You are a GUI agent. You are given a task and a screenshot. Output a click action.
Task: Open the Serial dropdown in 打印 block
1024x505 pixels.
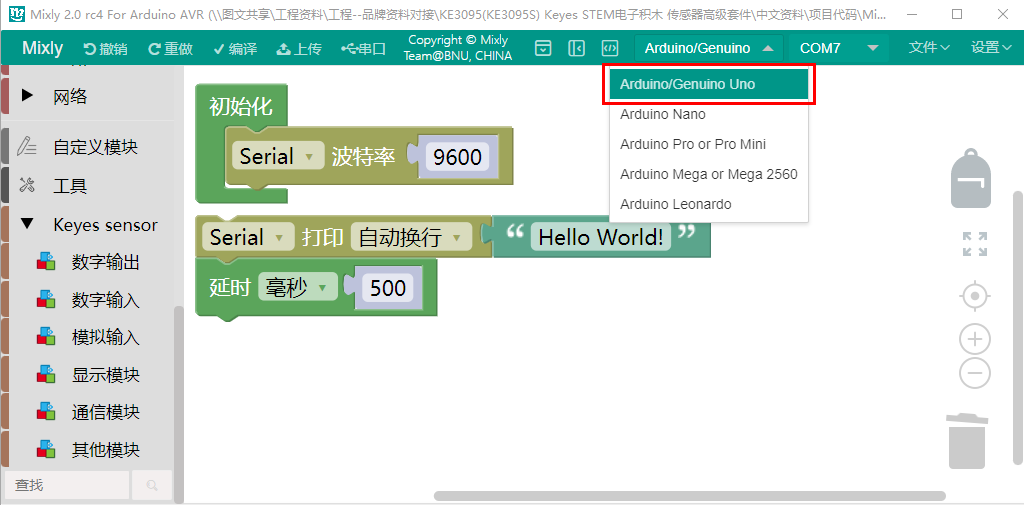pos(248,237)
